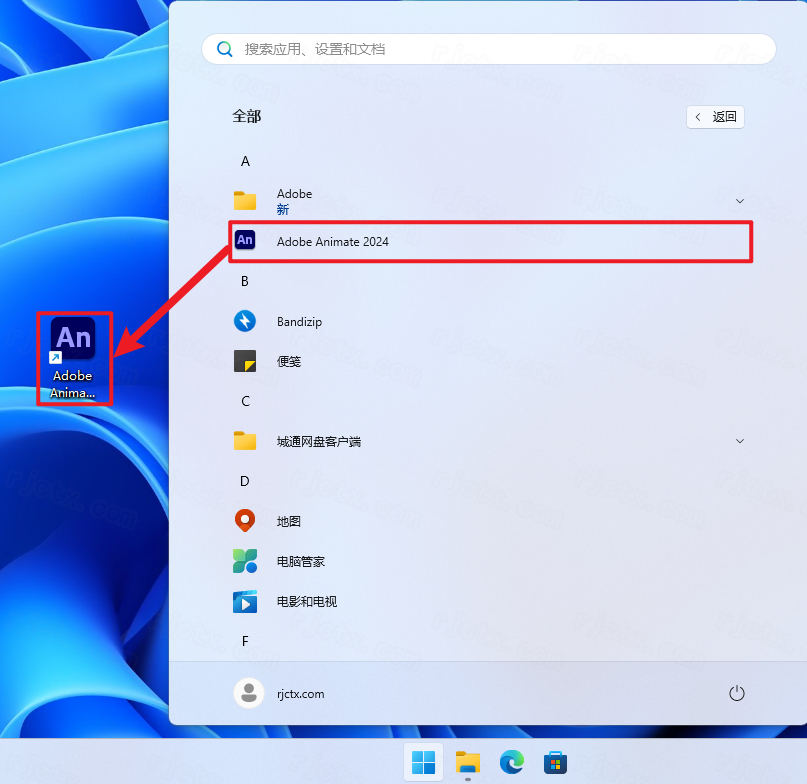The height and width of the screenshot is (784, 807).
Task: Click the search apps and documents field
Action: (489, 49)
